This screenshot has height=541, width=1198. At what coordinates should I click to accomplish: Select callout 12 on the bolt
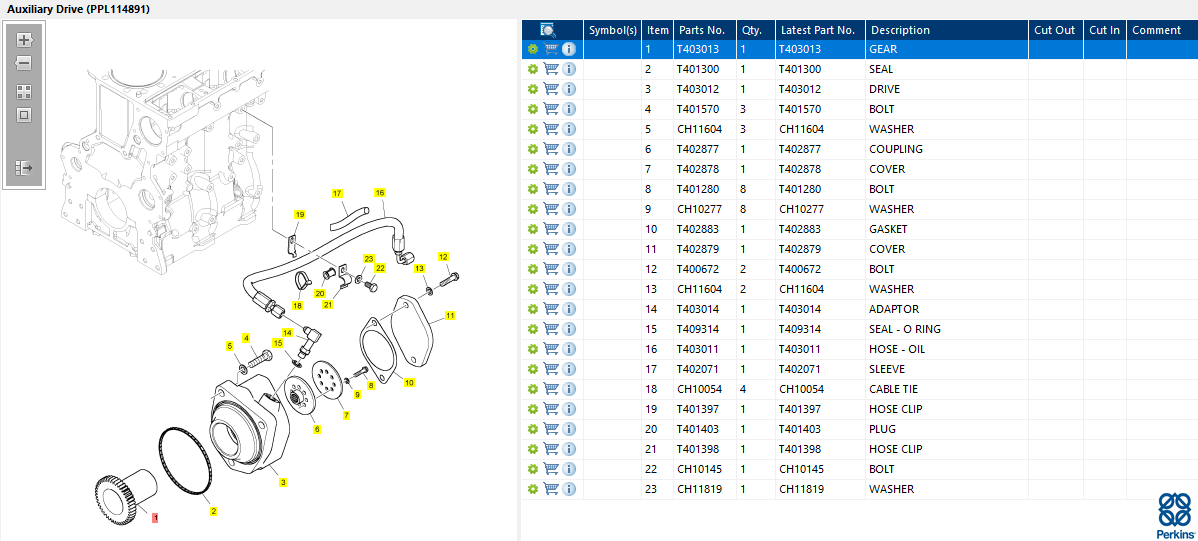(x=443, y=257)
